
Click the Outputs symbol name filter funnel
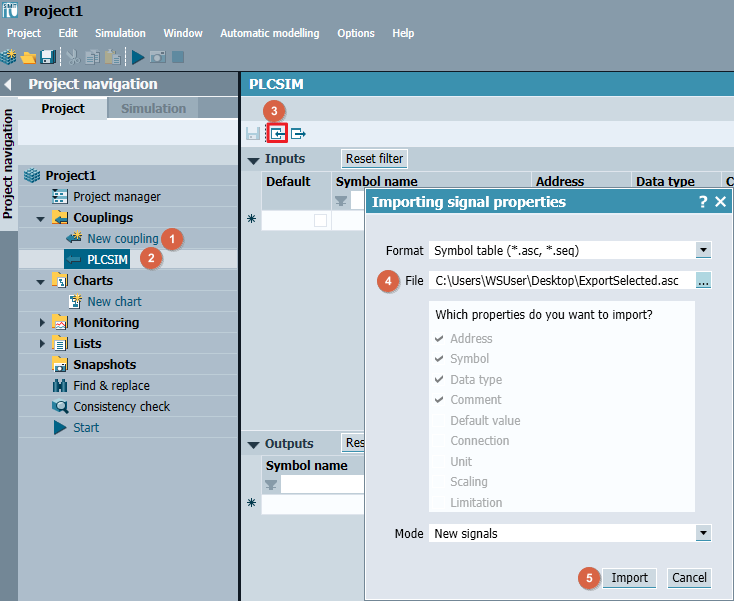(271, 484)
